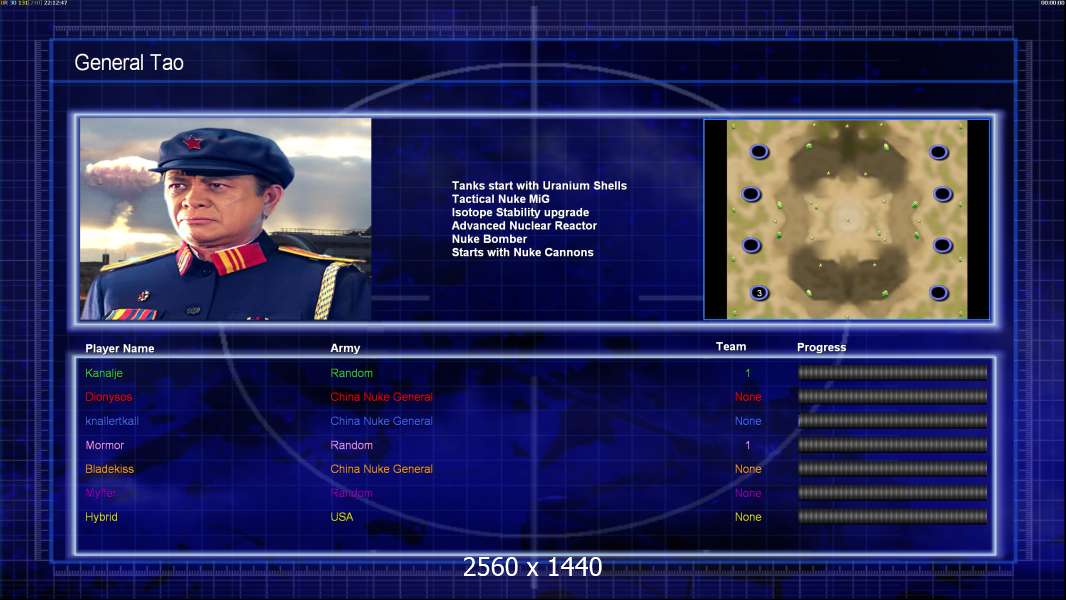1066x600 pixels.
Task: Click the General Tao portrait image
Action: tap(226, 219)
